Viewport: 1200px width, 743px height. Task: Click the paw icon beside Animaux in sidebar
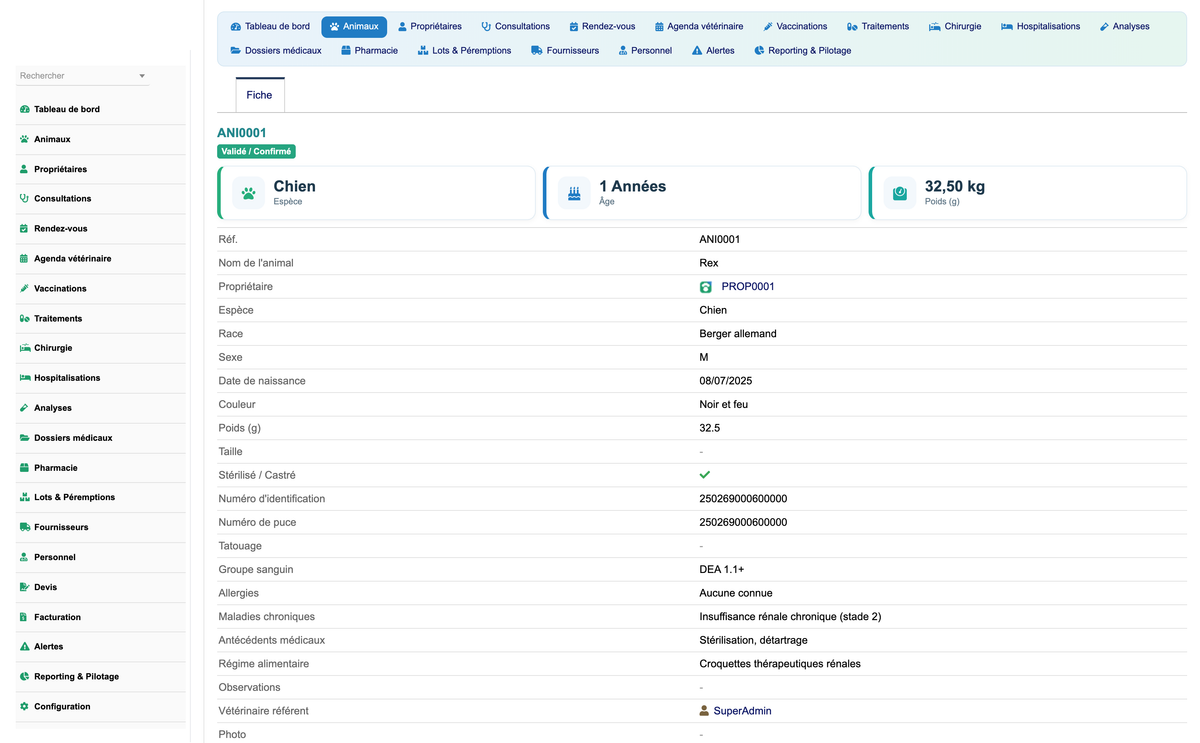pos(24,139)
